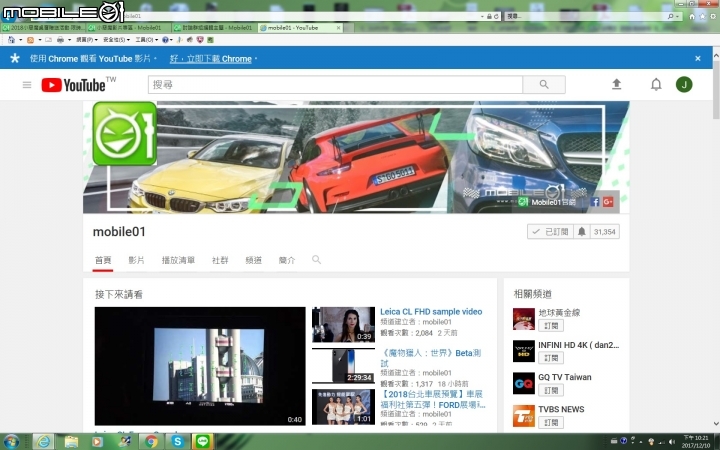Select the 社群 channel tab
Image resolution: width=720 pixels, height=450 pixels.
click(x=220, y=260)
